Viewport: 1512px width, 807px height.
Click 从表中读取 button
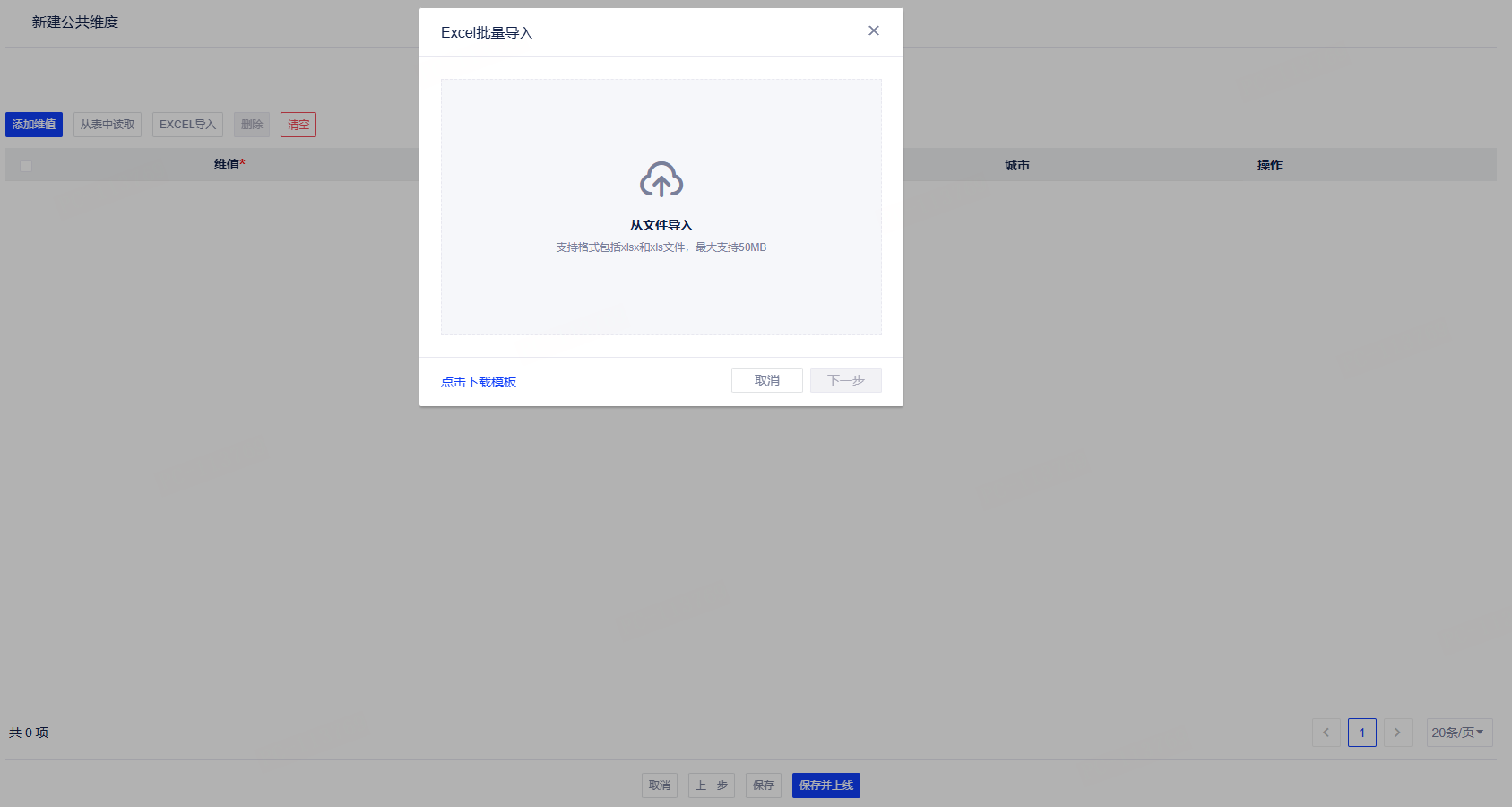point(108,125)
